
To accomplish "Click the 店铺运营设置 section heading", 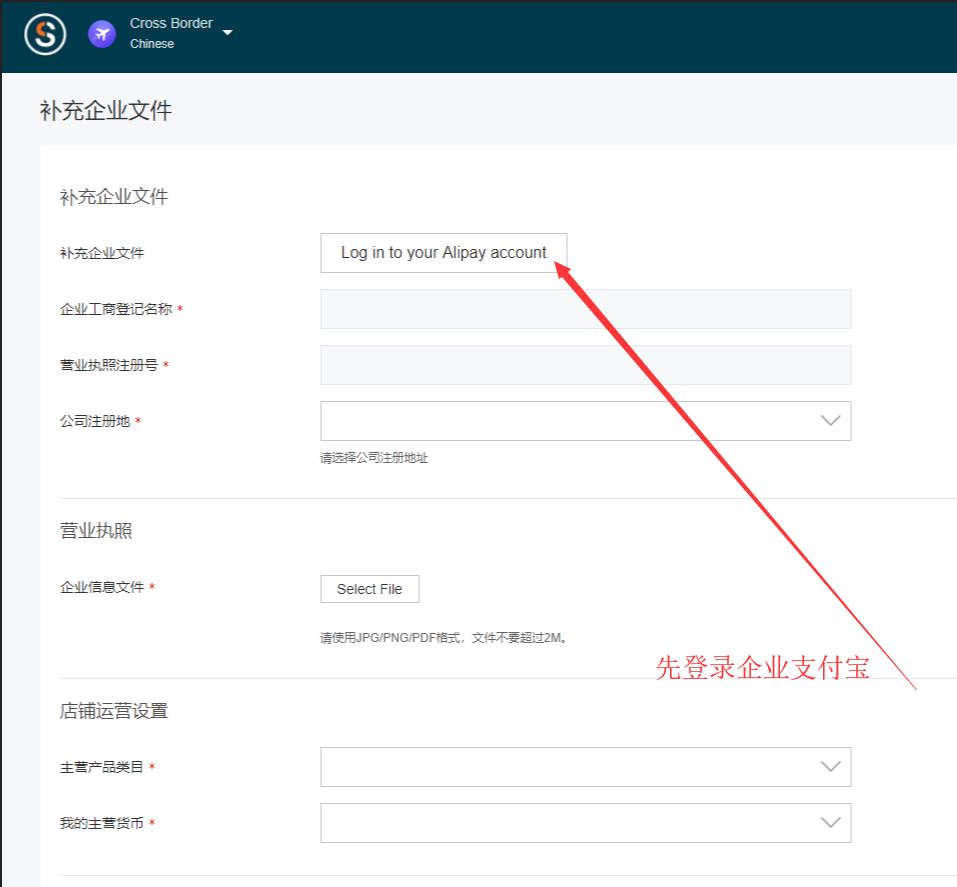I will coord(114,711).
